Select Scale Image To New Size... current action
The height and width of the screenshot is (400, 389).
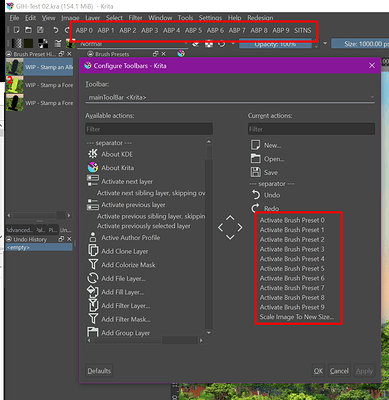click(x=297, y=317)
